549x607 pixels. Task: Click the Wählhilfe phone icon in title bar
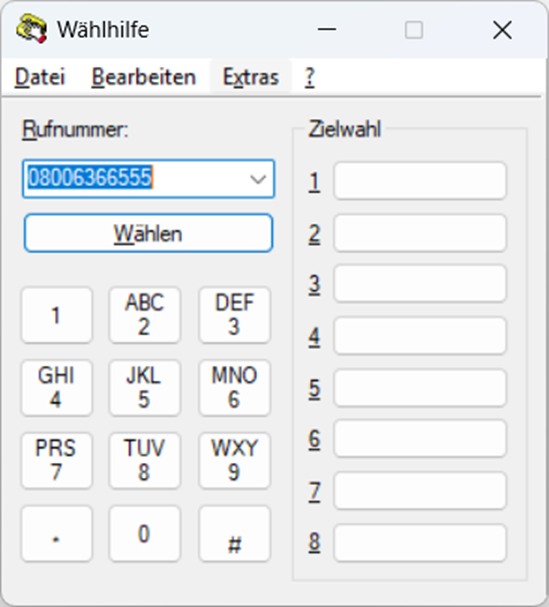[x=32, y=29]
